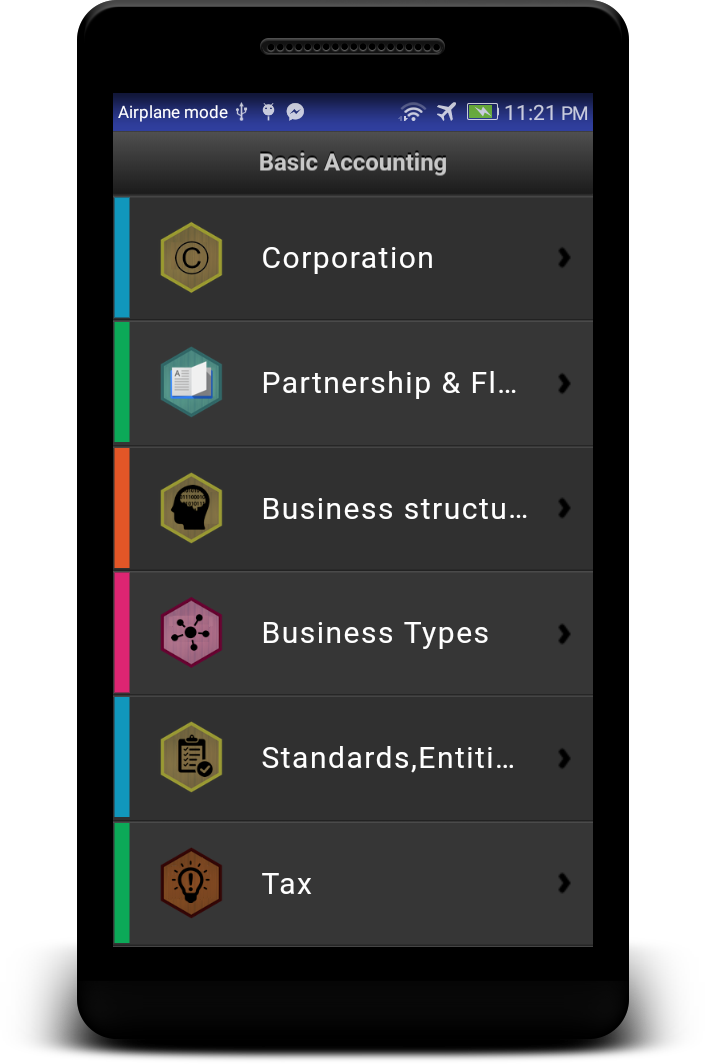
Task: Tap the open book Partnership icon
Action: tap(191, 382)
